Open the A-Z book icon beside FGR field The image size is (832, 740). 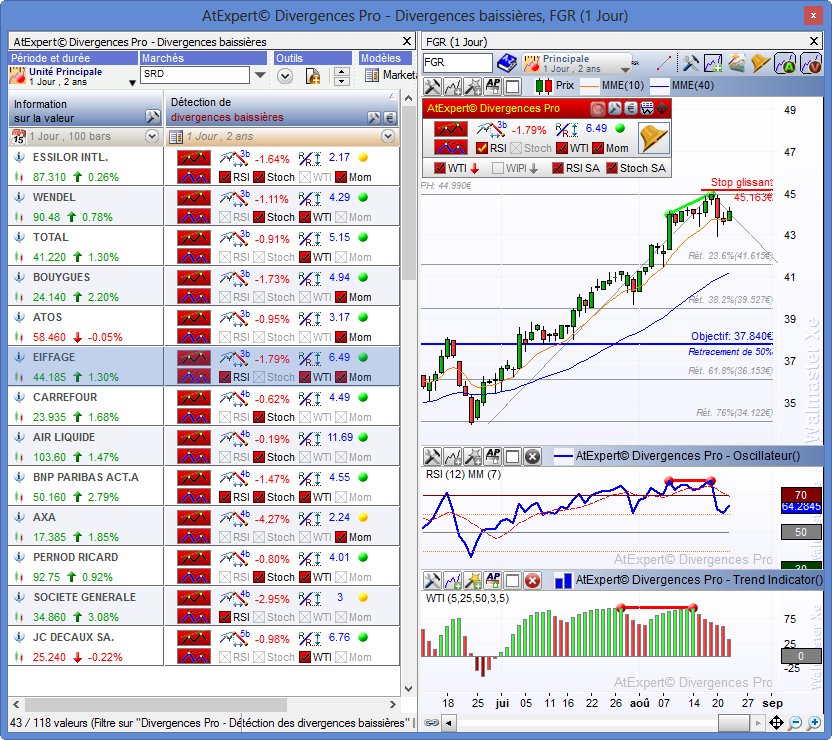(507, 63)
